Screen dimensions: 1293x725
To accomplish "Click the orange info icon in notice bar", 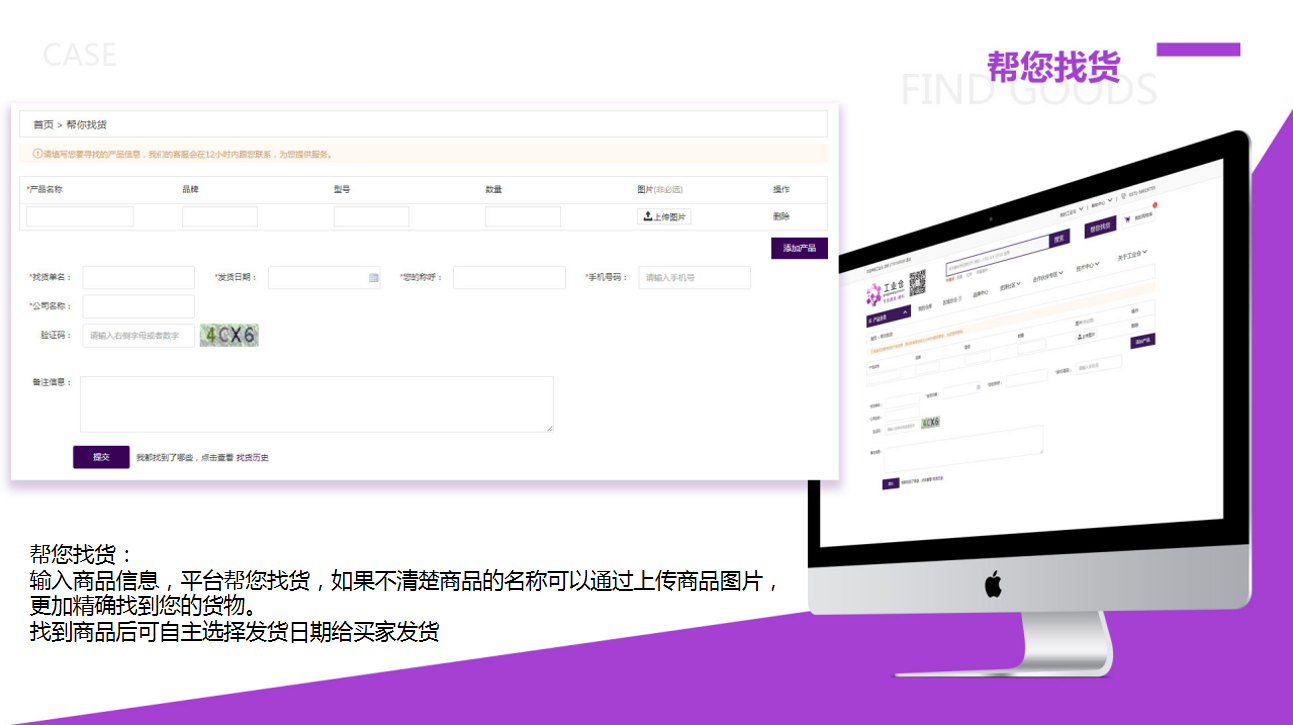I will (38, 154).
